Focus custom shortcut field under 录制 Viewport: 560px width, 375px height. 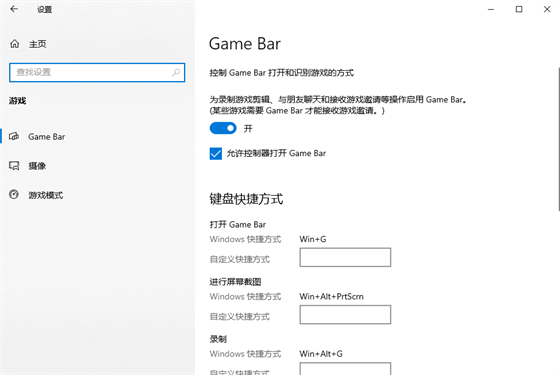(x=345, y=369)
